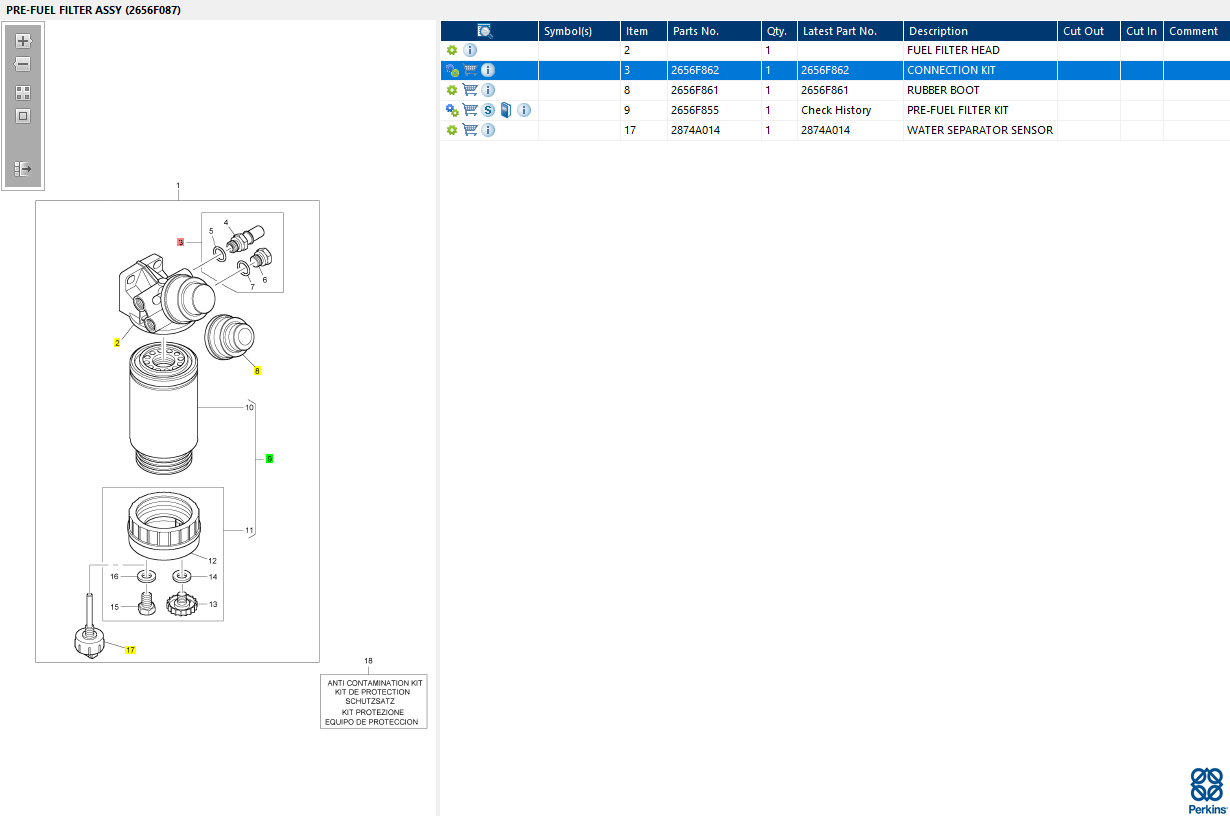This screenshot has height=816, width=1230.
Task: Sort by Description column header
Action: pyautogui.click(x=980, y=31)
